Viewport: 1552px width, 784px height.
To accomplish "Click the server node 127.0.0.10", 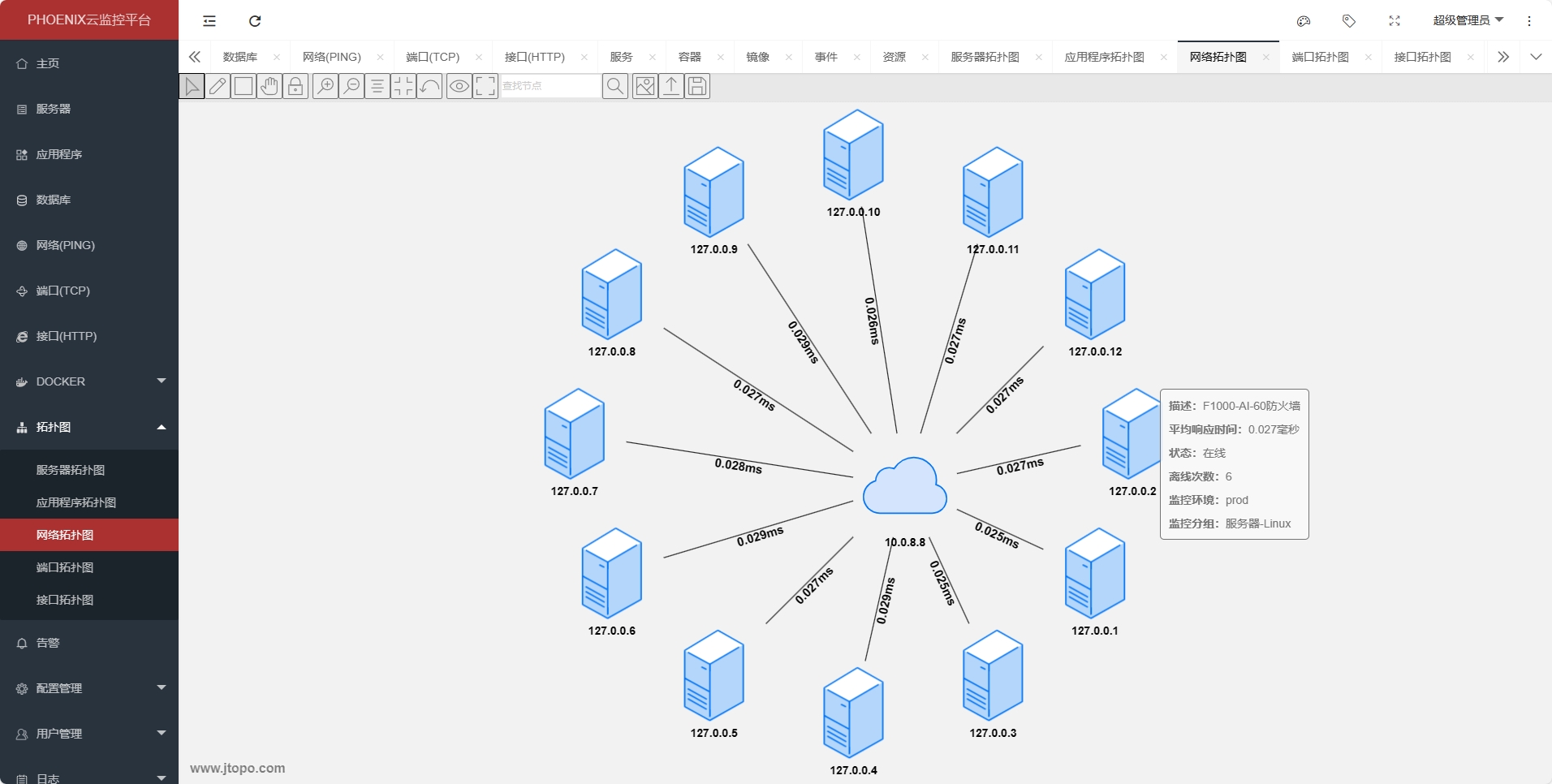I will click(x=853, y=155).
